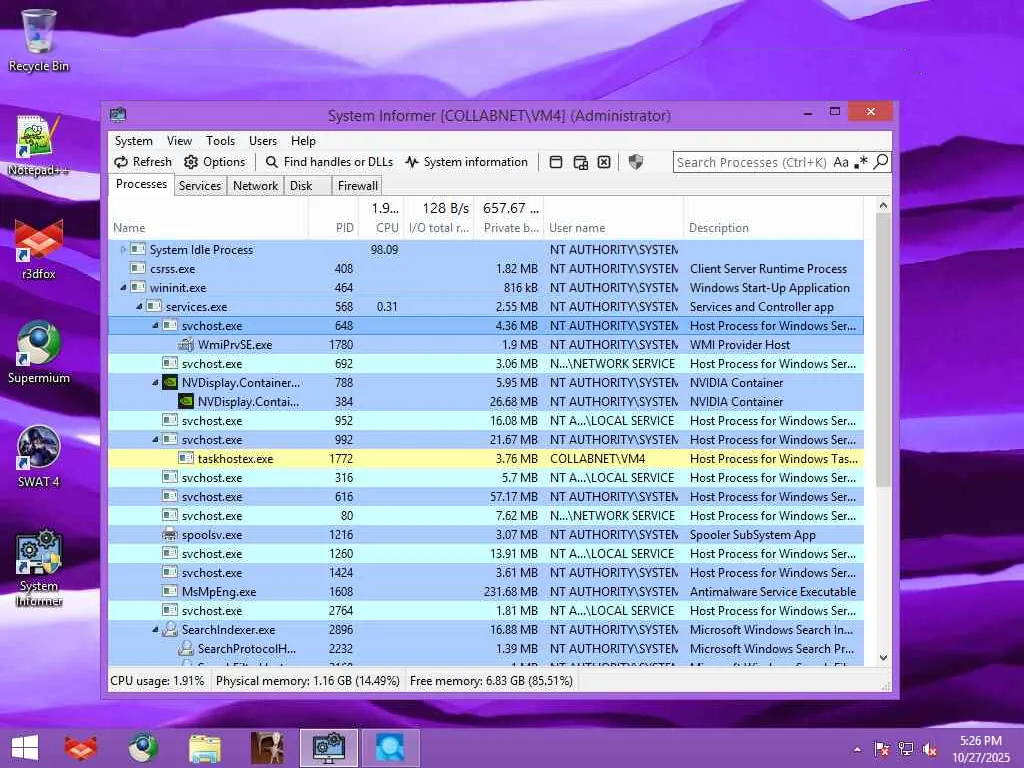
Task: Click the Refresh toolbar button
Action: [143, 162]
